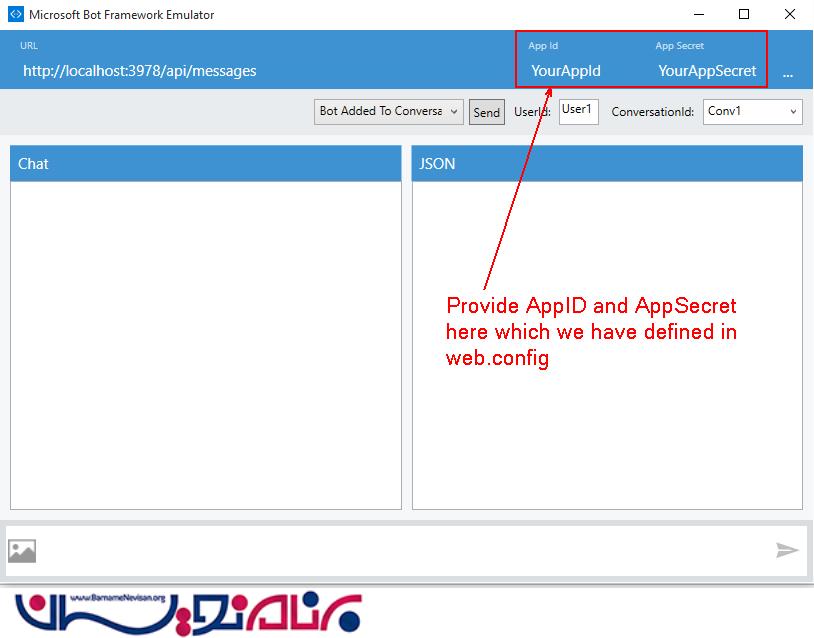Select the JSON panel header
The height and width of the screenshot is (638, 814).
click(607, 164)
